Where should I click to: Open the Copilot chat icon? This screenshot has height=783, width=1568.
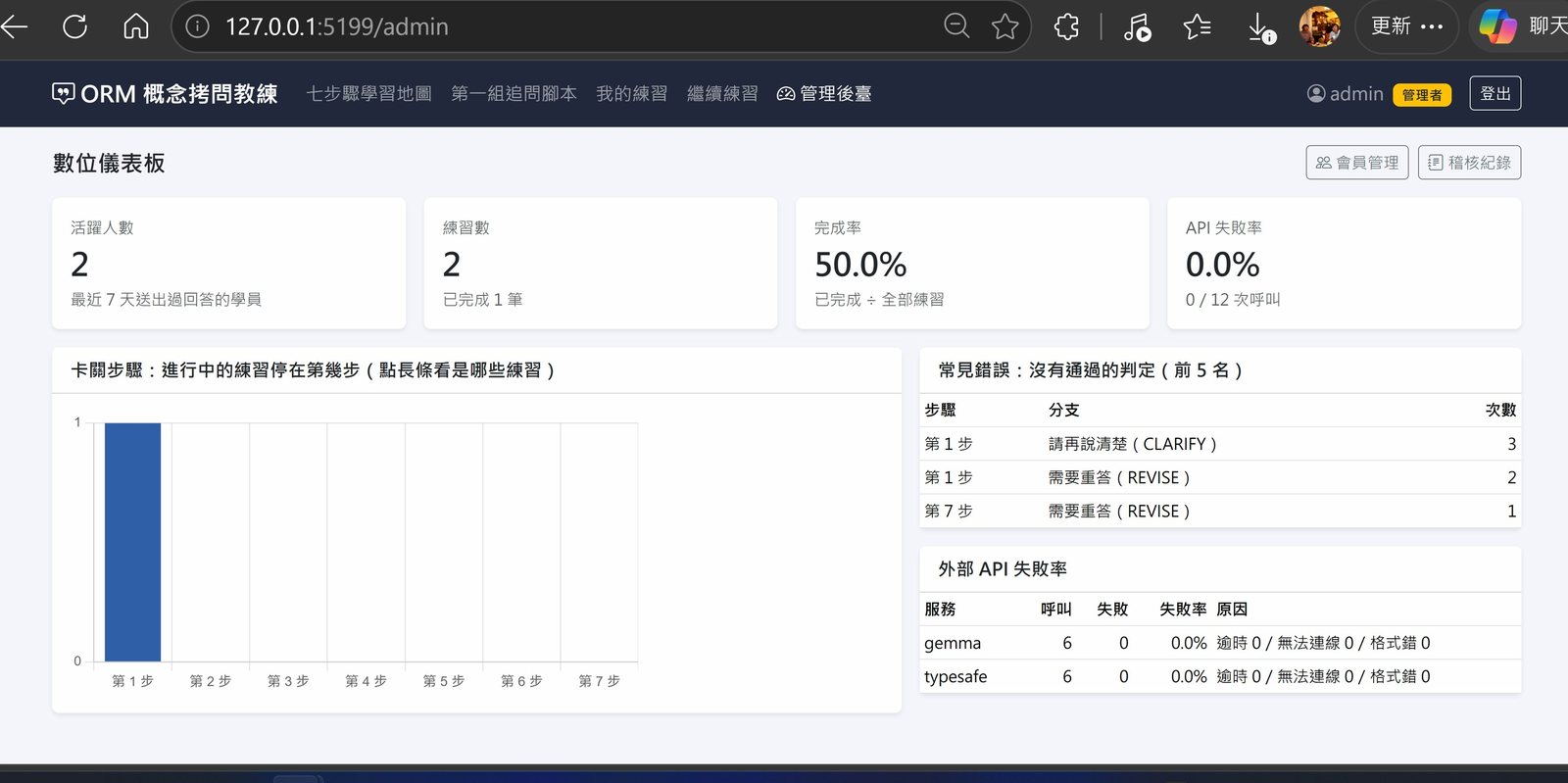point(1497,26)
